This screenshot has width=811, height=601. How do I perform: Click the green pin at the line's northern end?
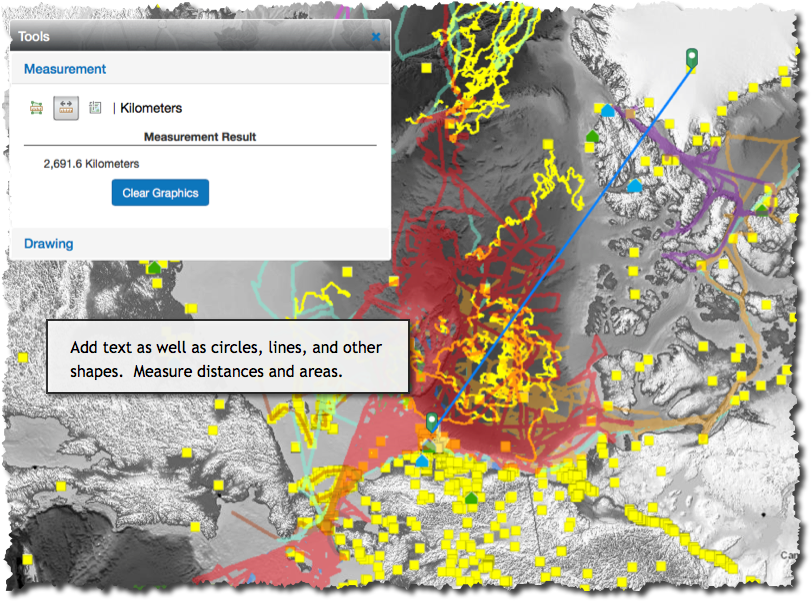tap(692, 58)
